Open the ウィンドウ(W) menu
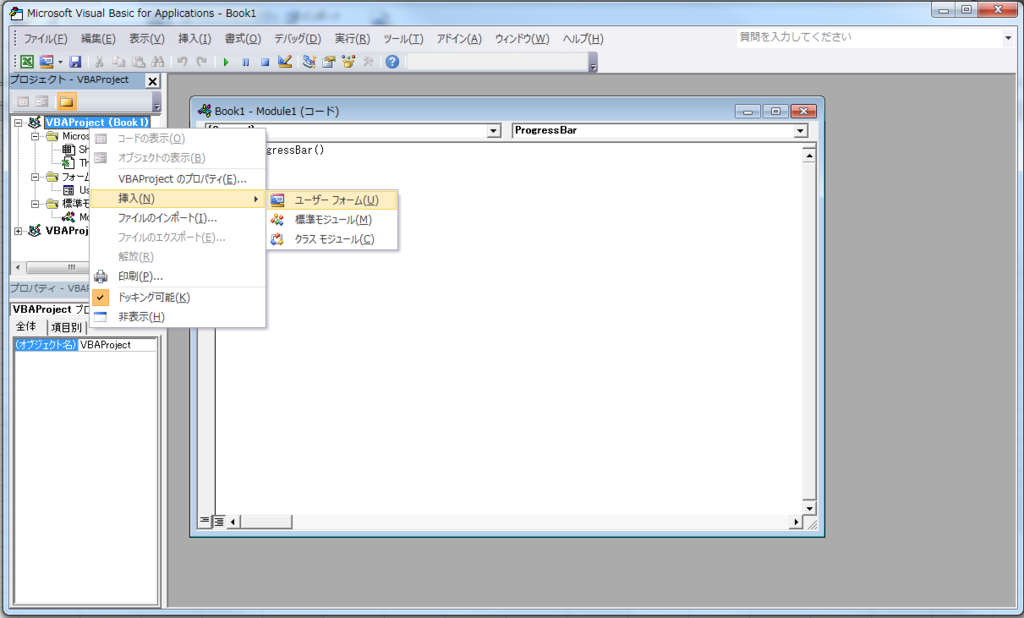 (x=522, y=39)
